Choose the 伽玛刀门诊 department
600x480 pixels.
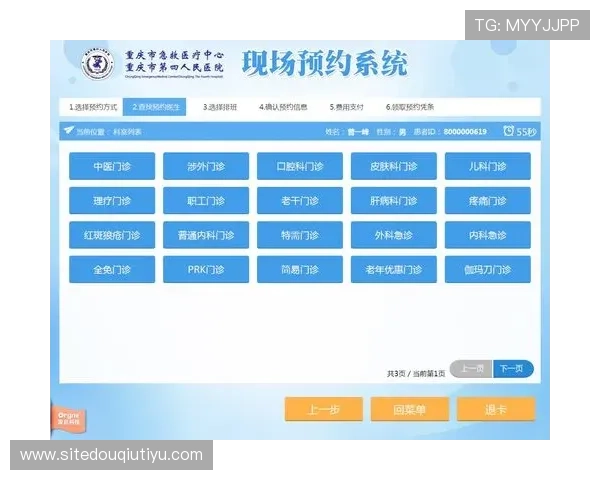coord(488,269)
